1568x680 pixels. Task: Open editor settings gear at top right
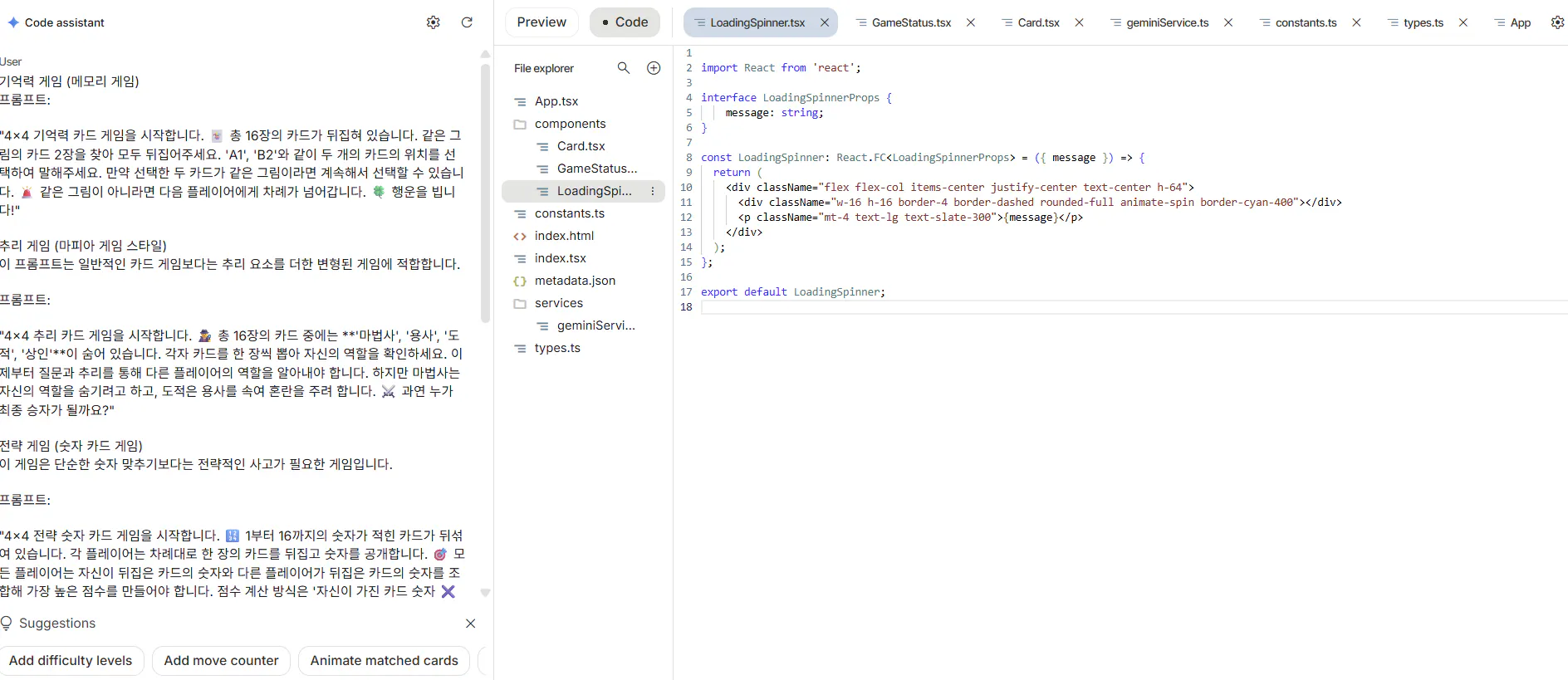pyautogui.click(x=1557, y=22)
